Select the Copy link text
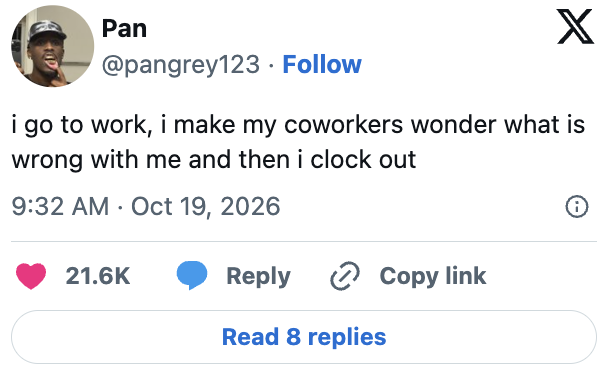Screen dimensions: 612x386 pyautogui.click(x=433, y=277)
